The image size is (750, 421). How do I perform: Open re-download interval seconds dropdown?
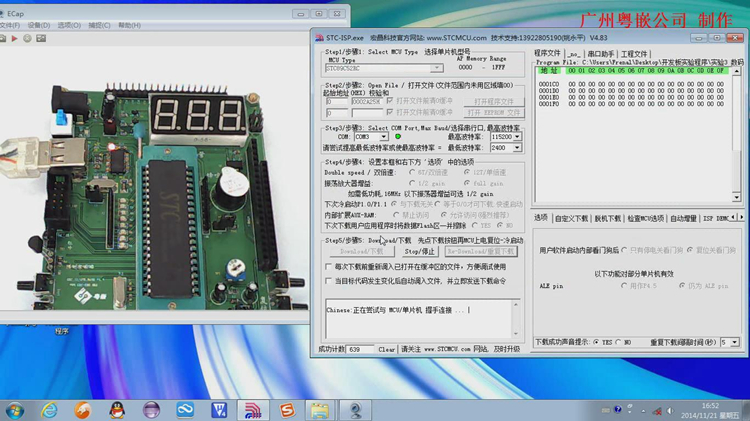click(735, 342)
